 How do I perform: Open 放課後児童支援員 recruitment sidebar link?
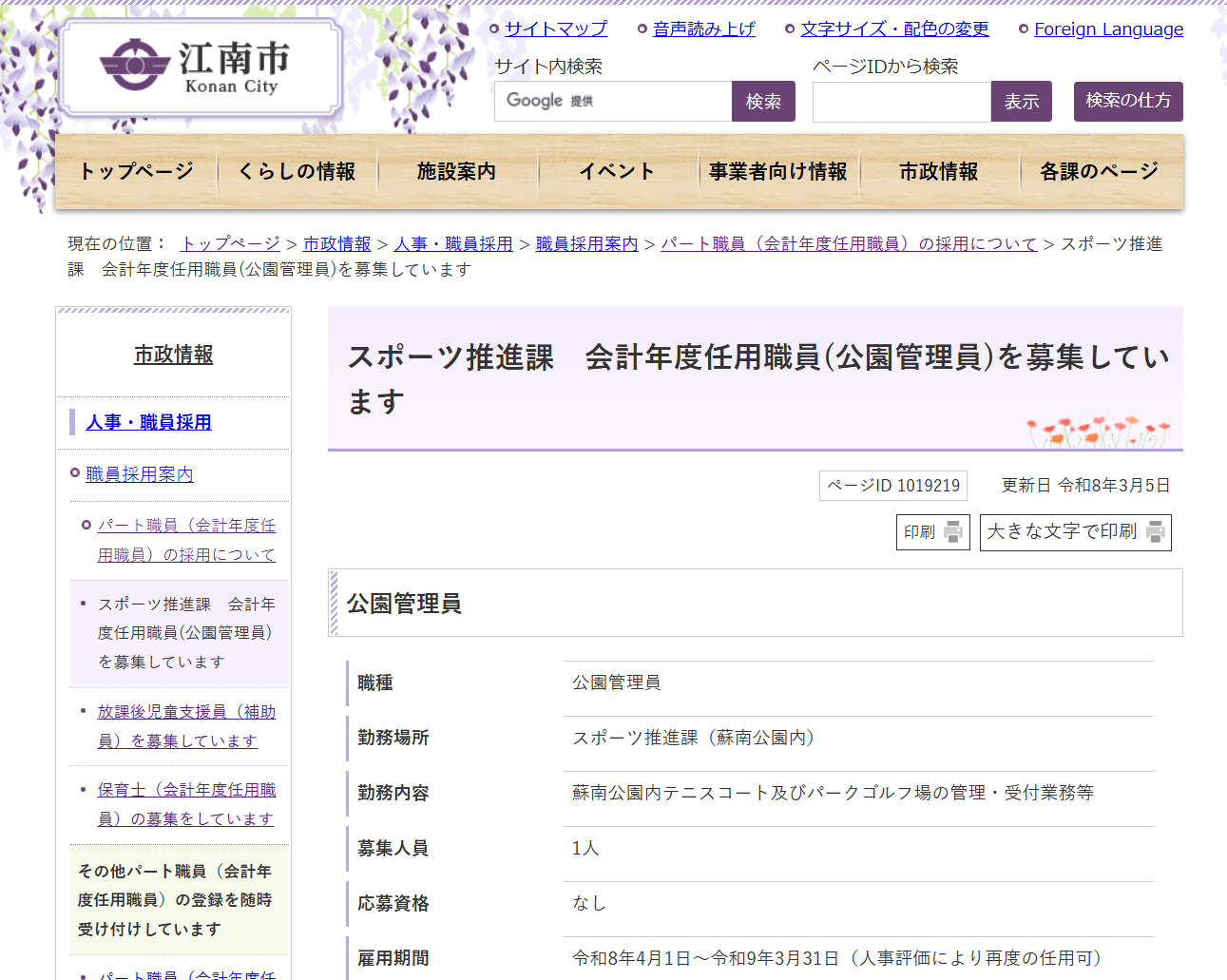tap(186, 726)
